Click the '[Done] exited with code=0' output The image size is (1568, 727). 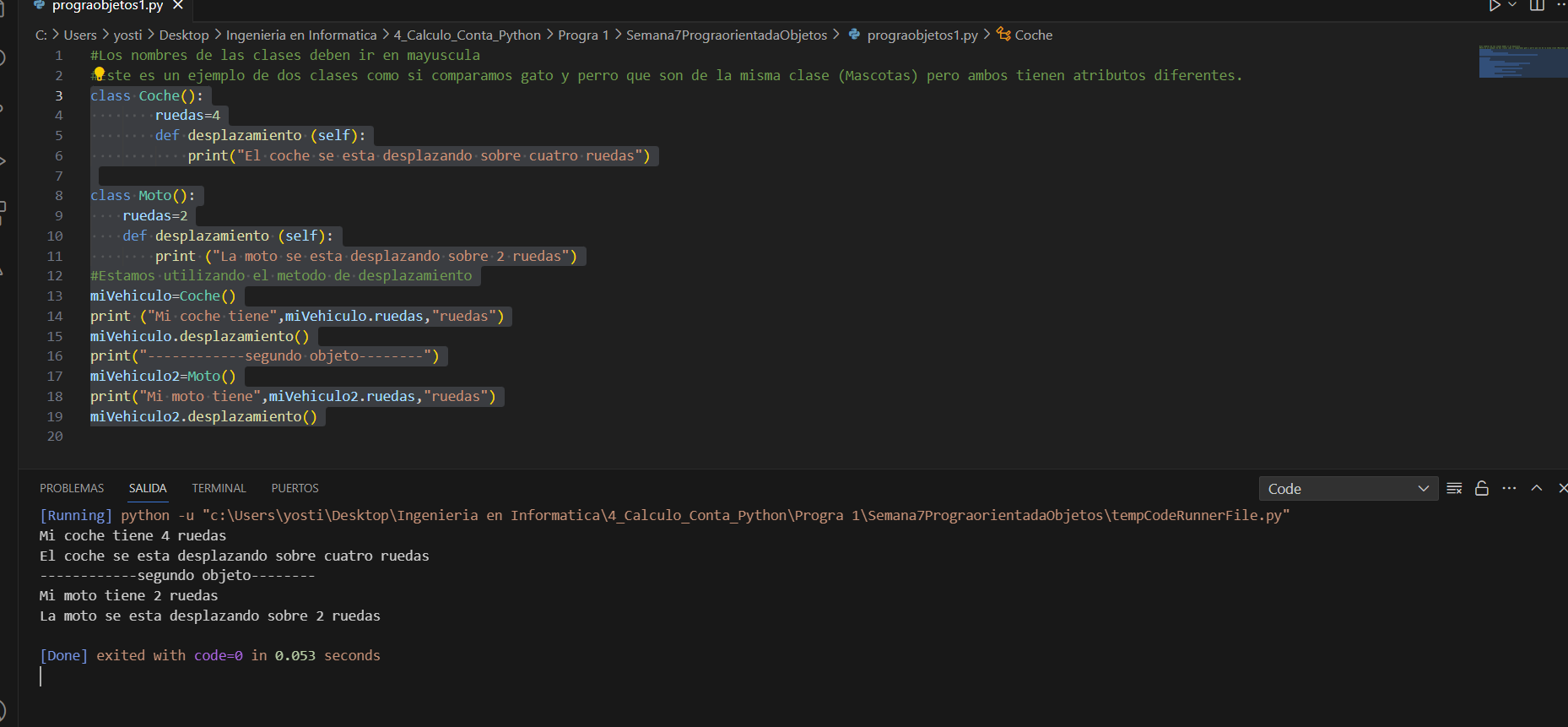pos(210,655)
